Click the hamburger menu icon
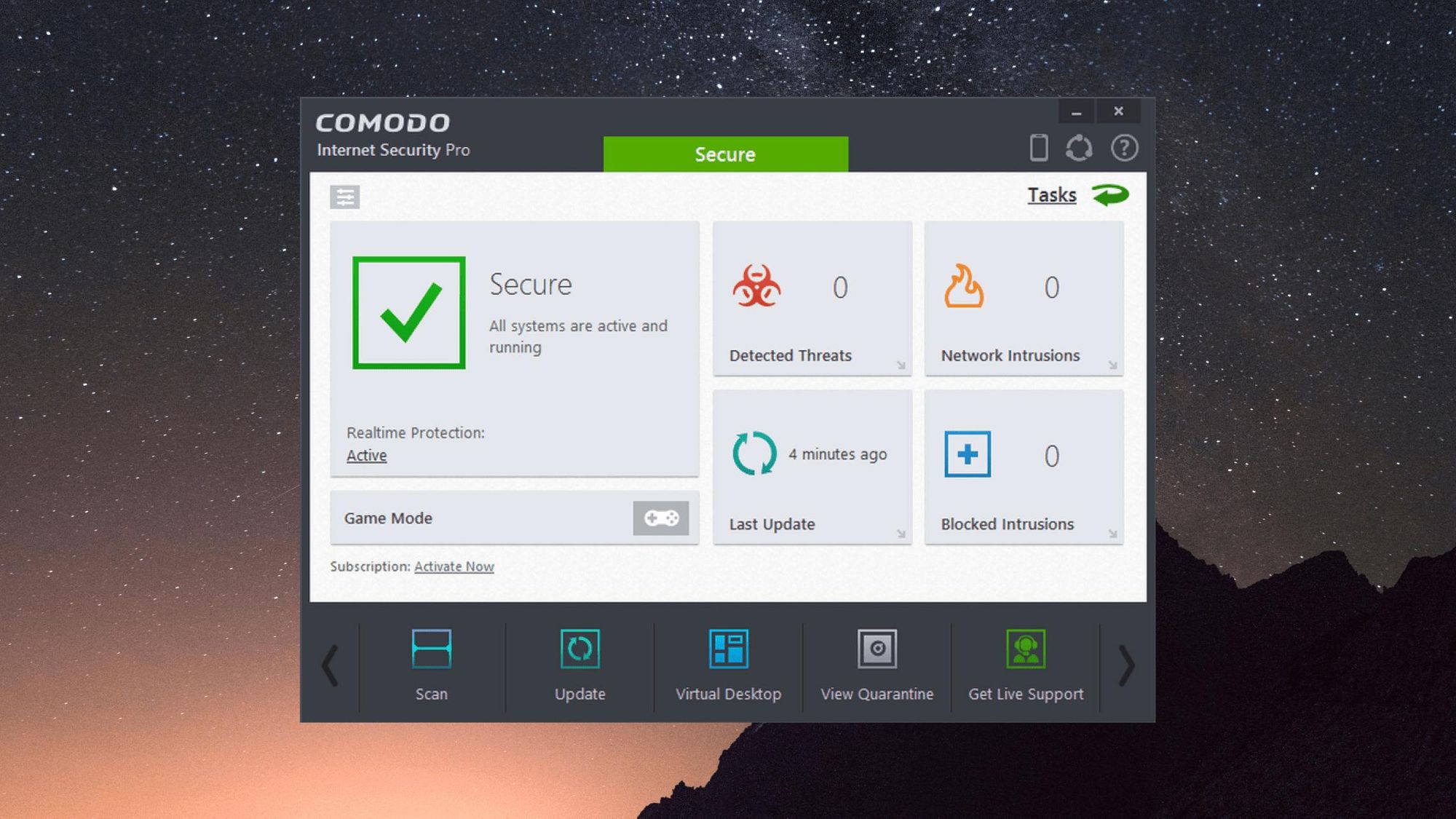 pos(345,196)
